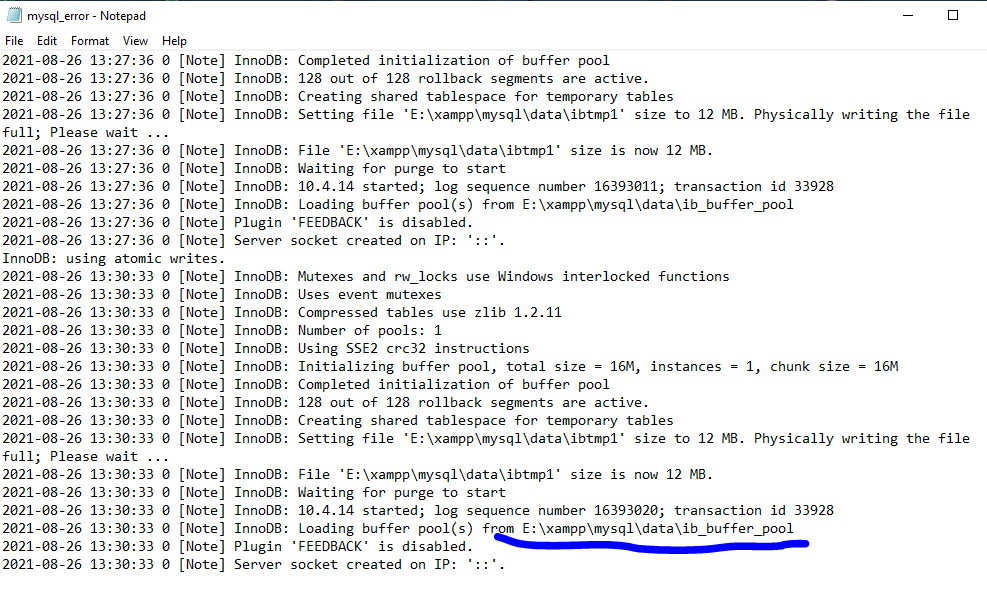
Task: Click the 13:27:36 'size is now 12 MB' line
Action: 358,151
